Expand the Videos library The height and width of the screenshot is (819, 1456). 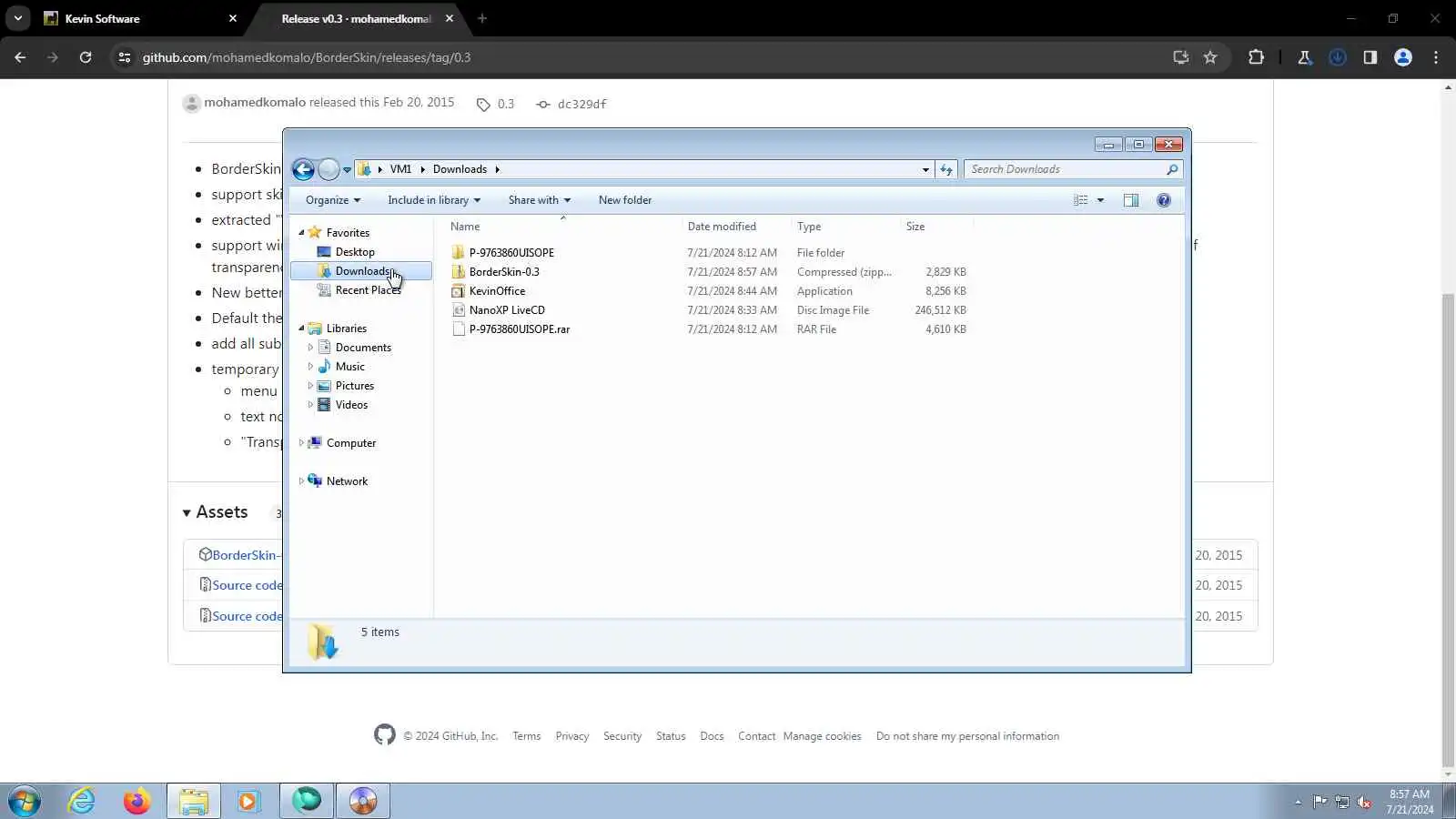310,405
